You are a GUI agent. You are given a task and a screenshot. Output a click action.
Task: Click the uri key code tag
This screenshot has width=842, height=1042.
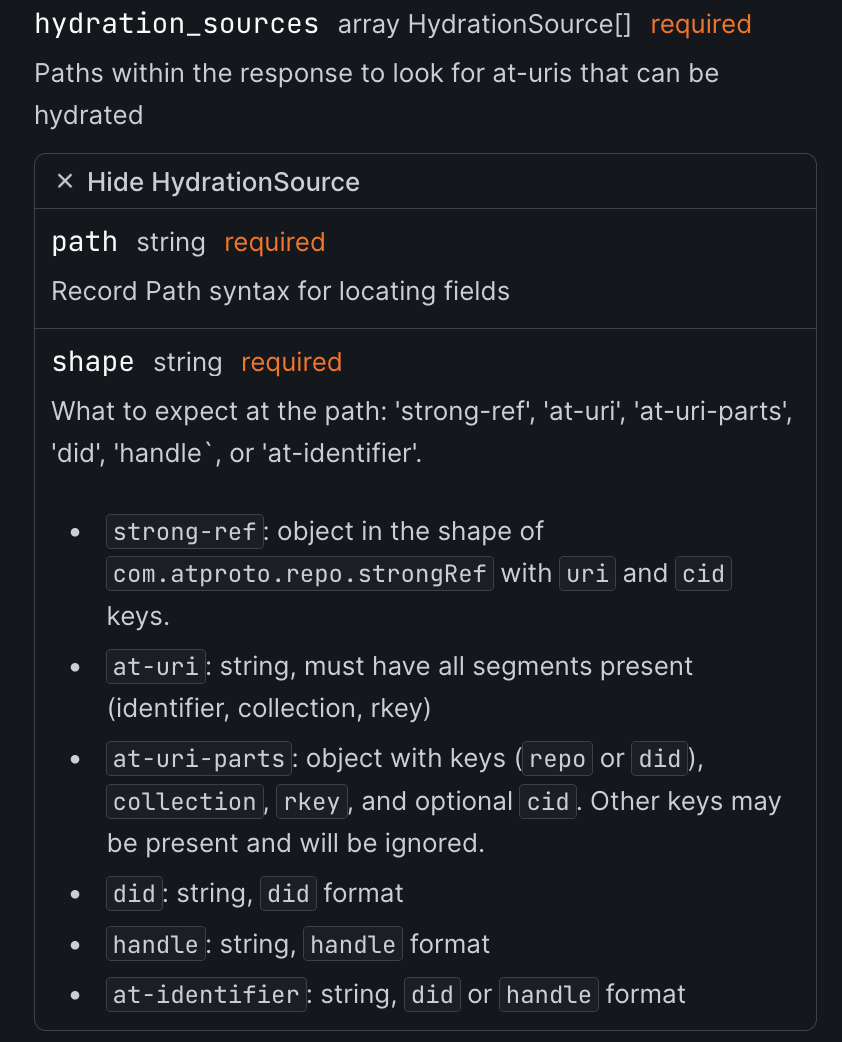click(x=587, y=574)
